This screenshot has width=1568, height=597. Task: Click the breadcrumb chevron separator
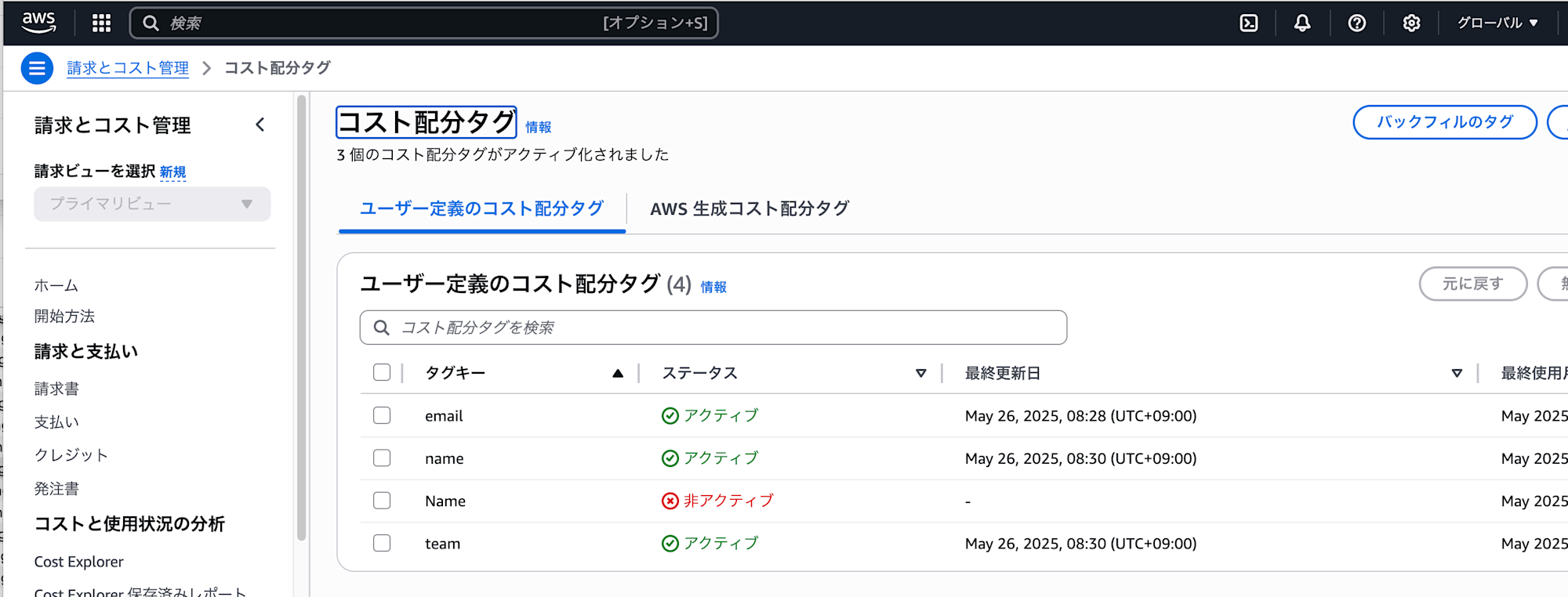[x=207, y=68]
